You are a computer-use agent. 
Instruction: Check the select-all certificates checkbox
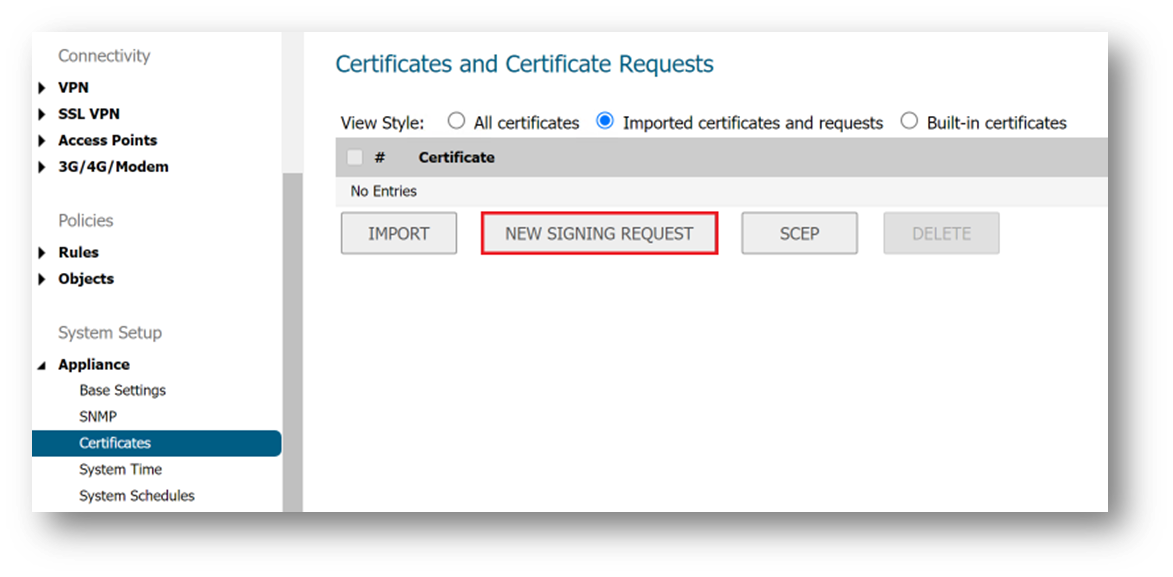[x=354, y=157]
